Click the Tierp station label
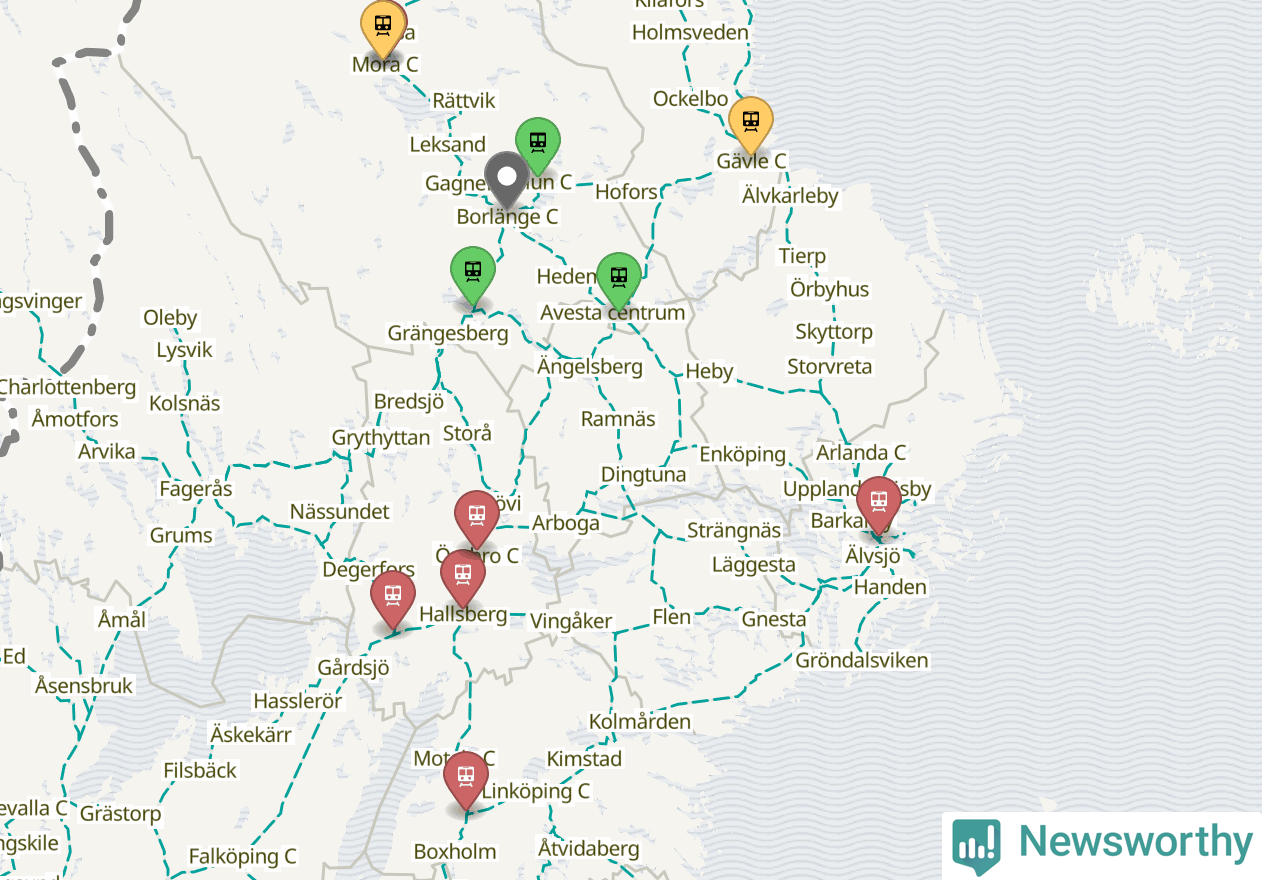 803,256
